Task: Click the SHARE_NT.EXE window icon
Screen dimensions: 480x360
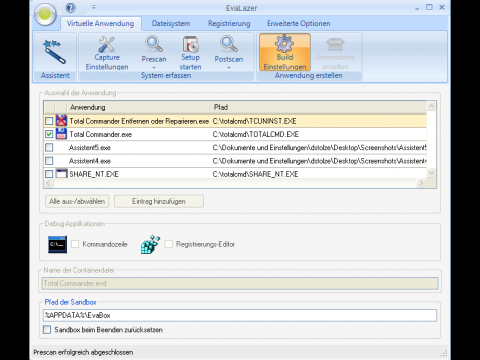Action: coord(61,173)
